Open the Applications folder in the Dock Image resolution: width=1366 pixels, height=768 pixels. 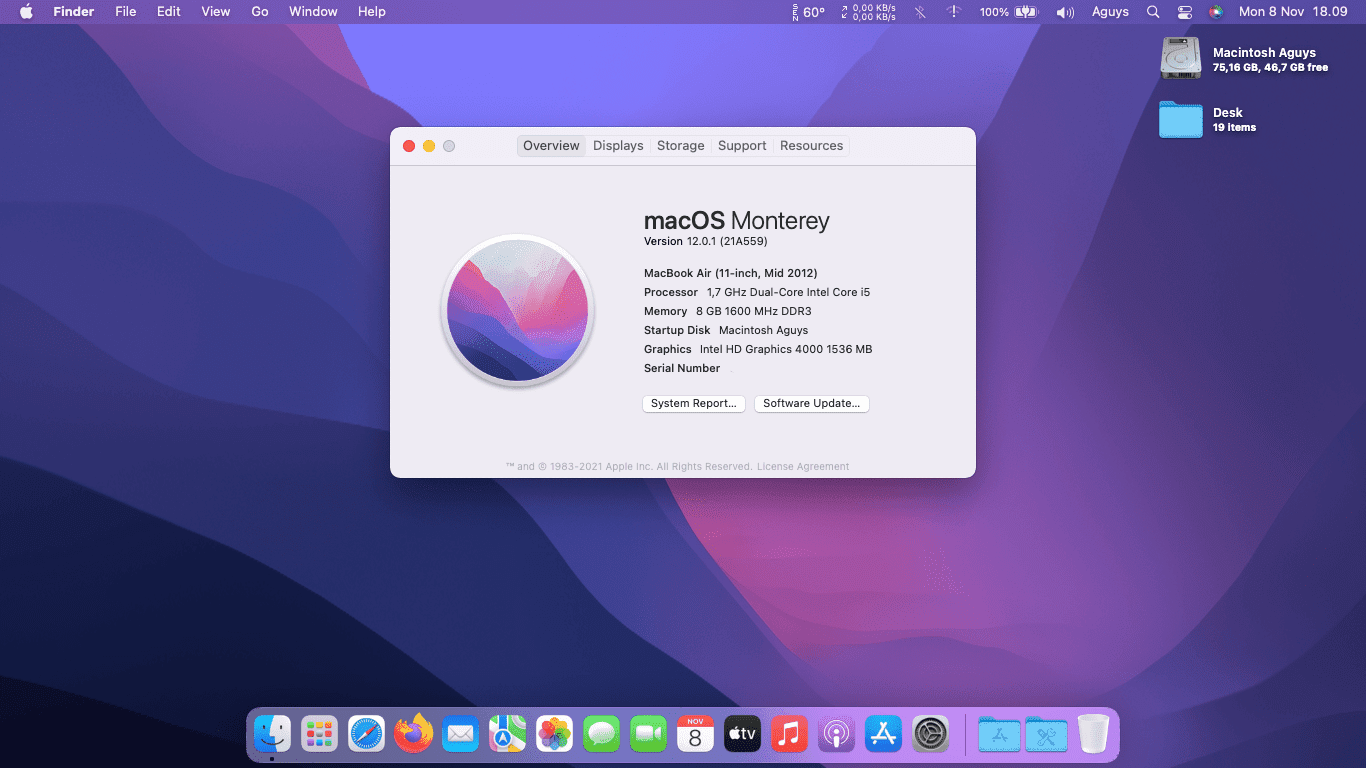click(999, 735)
